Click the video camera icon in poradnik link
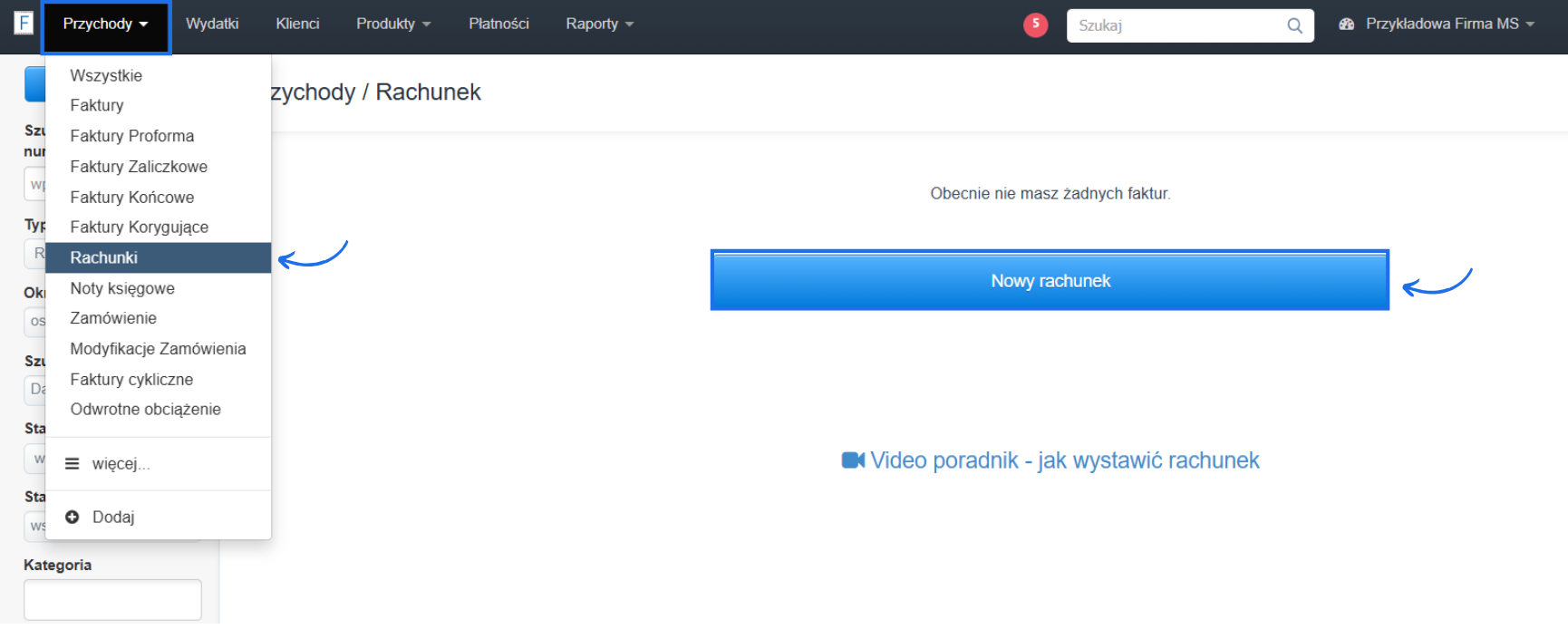The image size is (1568, 639). tap(853, 460)
